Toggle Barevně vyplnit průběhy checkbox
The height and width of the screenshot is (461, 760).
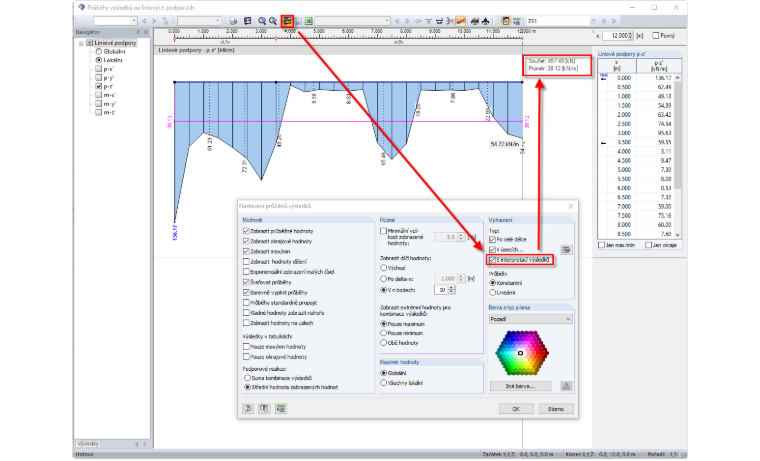246,293
